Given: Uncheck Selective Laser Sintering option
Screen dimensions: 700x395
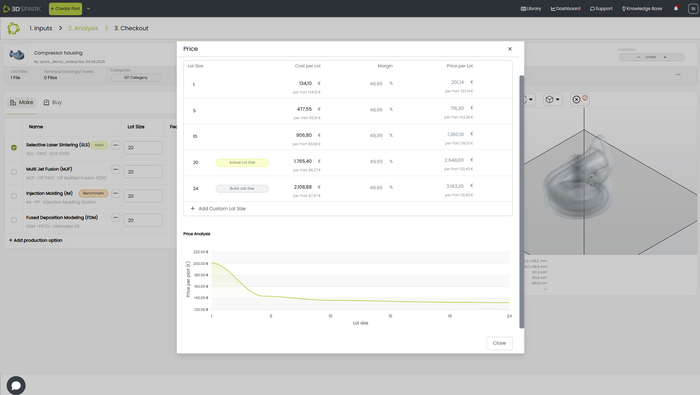Looking at the screenshot, I should pos(14,147).
